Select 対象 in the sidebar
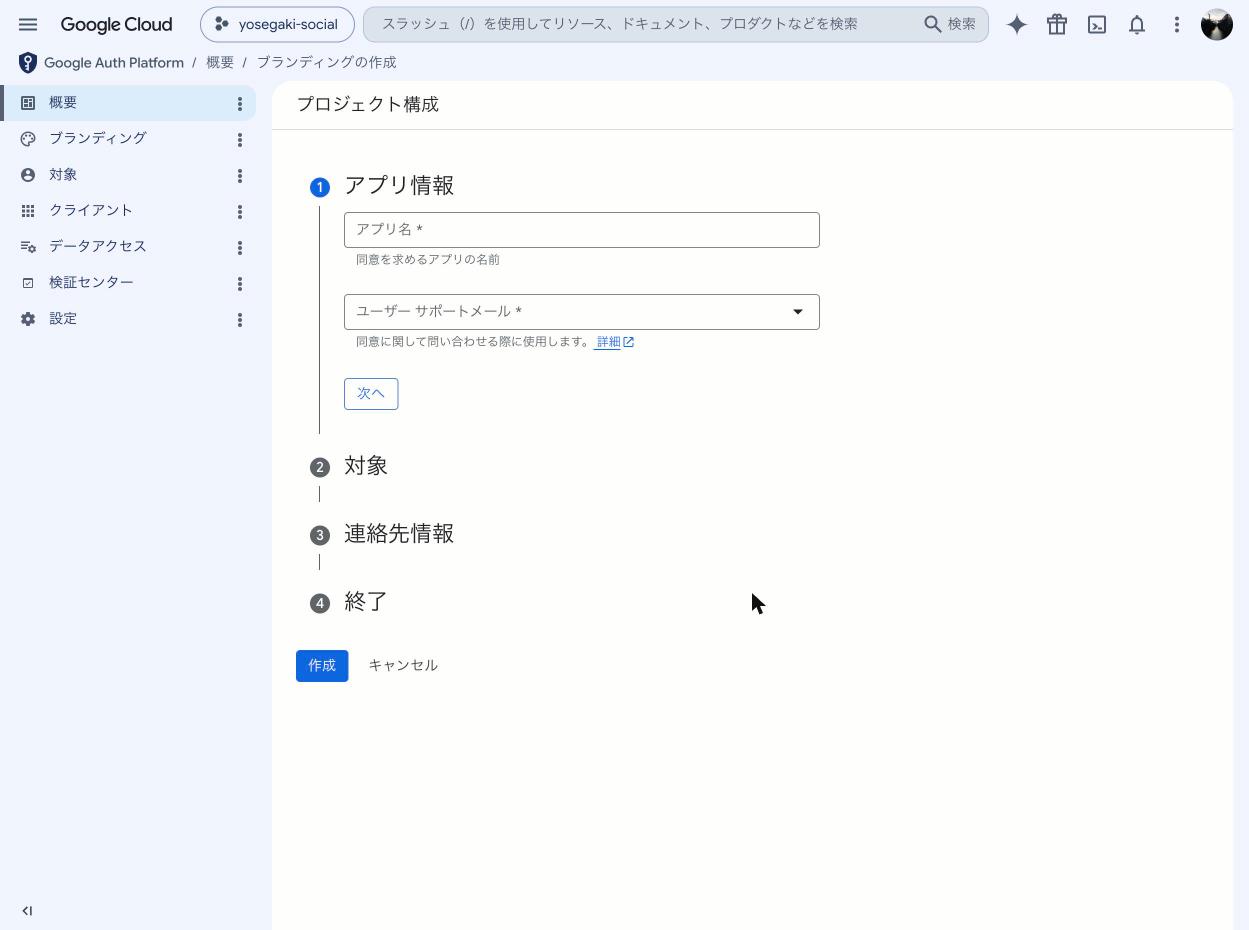The width and height of the screenshot is (1249, 930). tap(128, 175)
